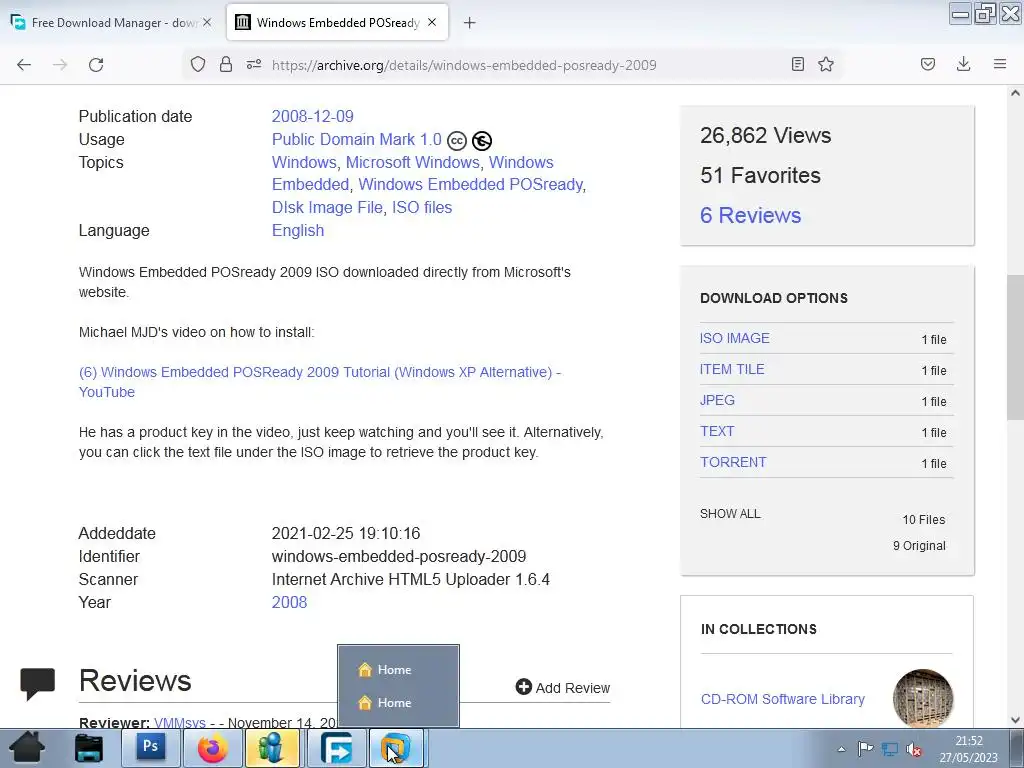This screenshot has width=1024, height=768.
Task: Open reviewer VMMsys profile link
Action: pos(180,723)
